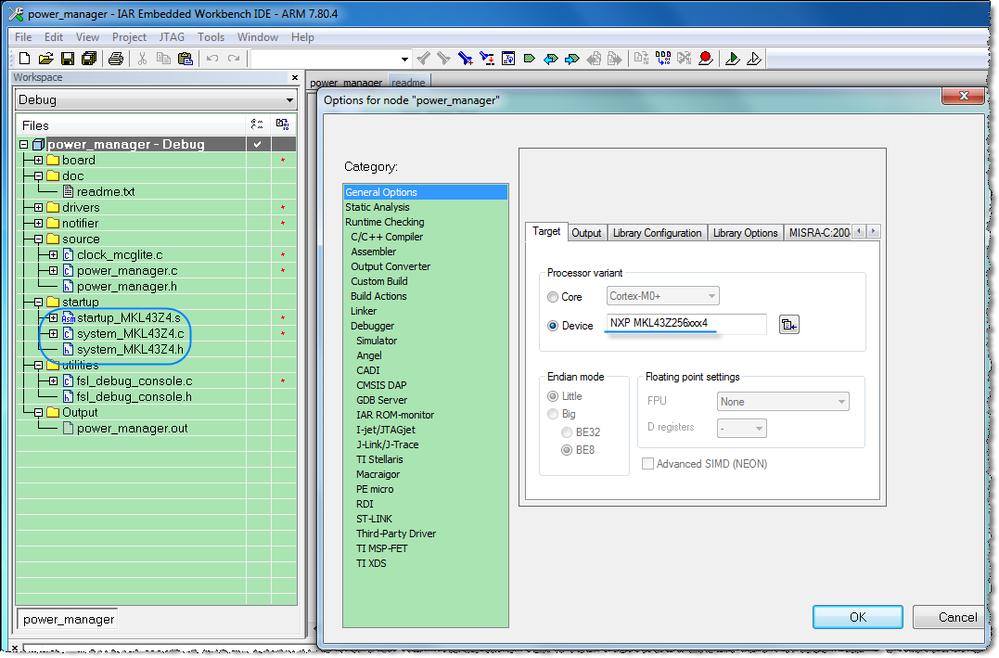Click the Download and Debug green arrow icon
This screenshot has height=658, width=999.
tap(732, 59)
